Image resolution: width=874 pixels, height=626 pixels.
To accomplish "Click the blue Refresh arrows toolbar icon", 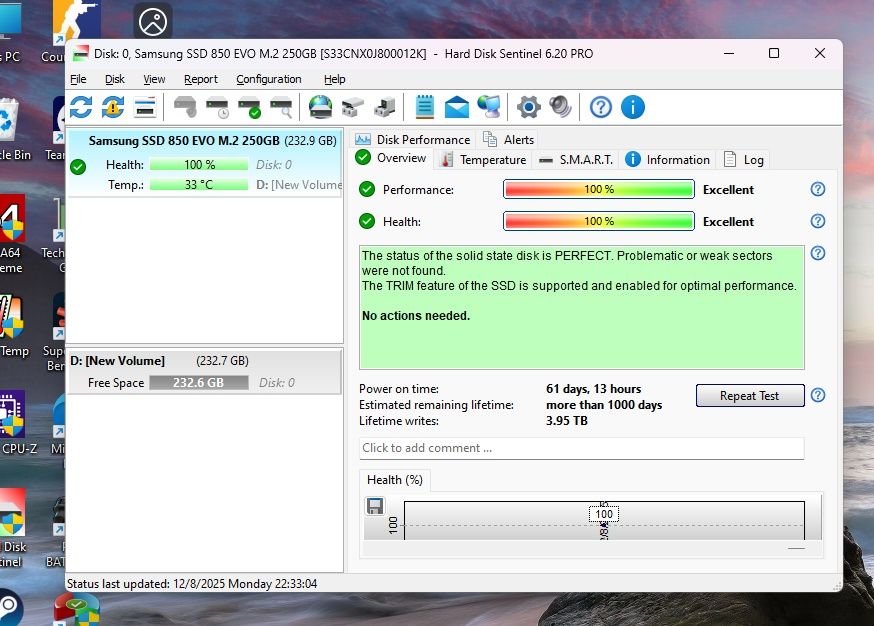I will coord(81,107).
